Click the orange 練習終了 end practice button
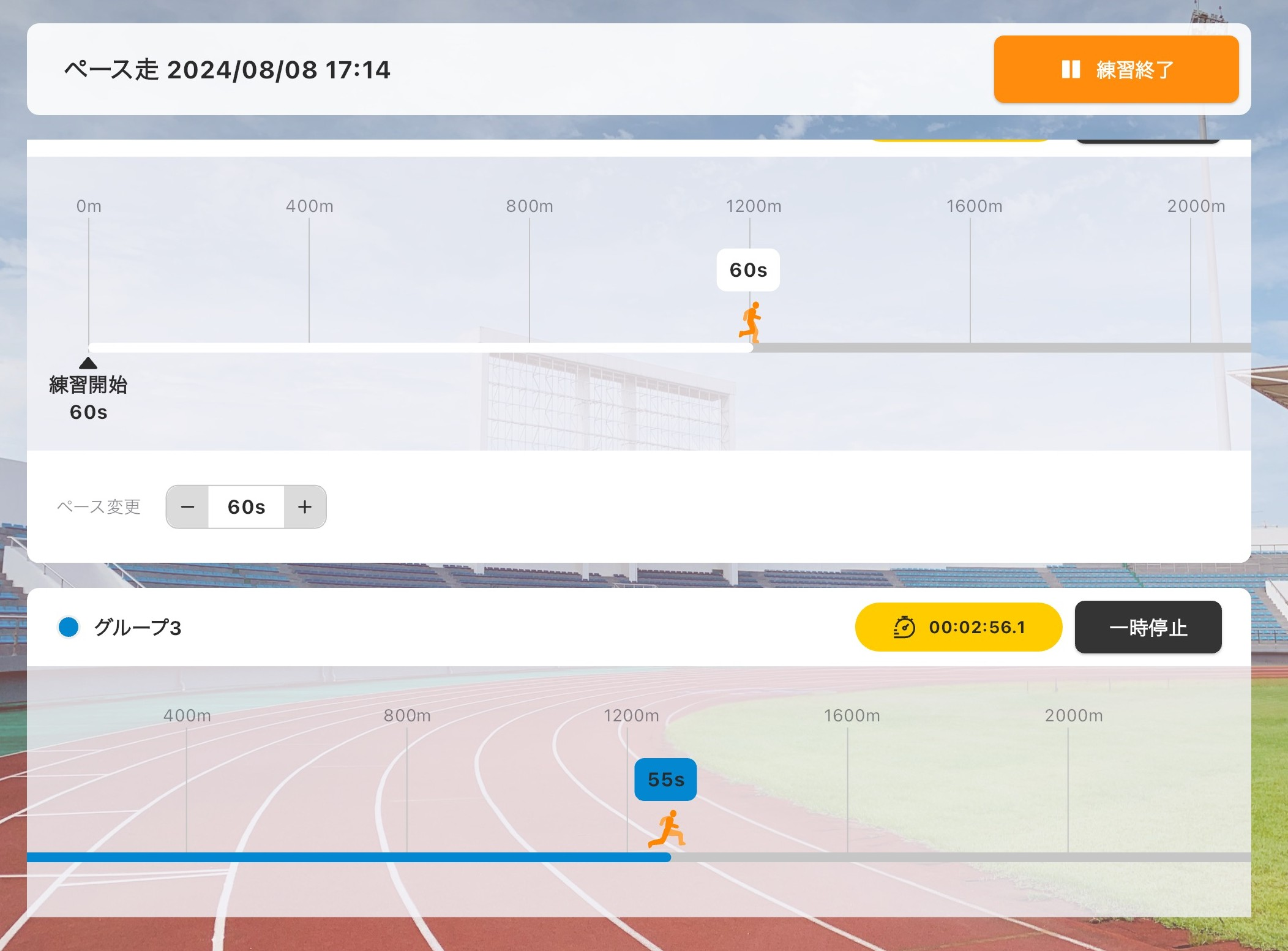The height and width of the screenshot is (951, 1288). tap(1115, 69)
